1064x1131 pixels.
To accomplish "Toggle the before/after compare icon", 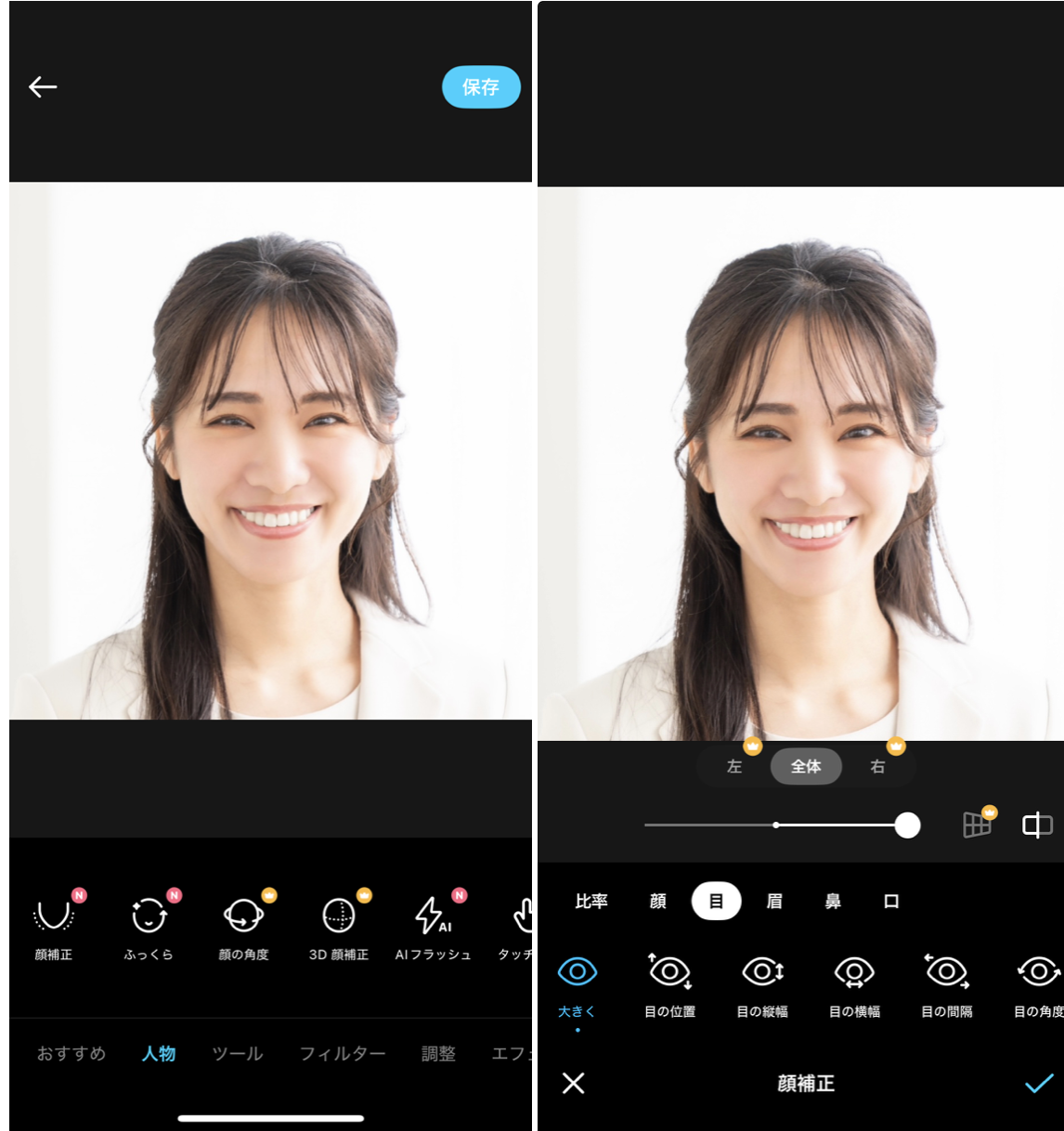I will pos(1036,825).
